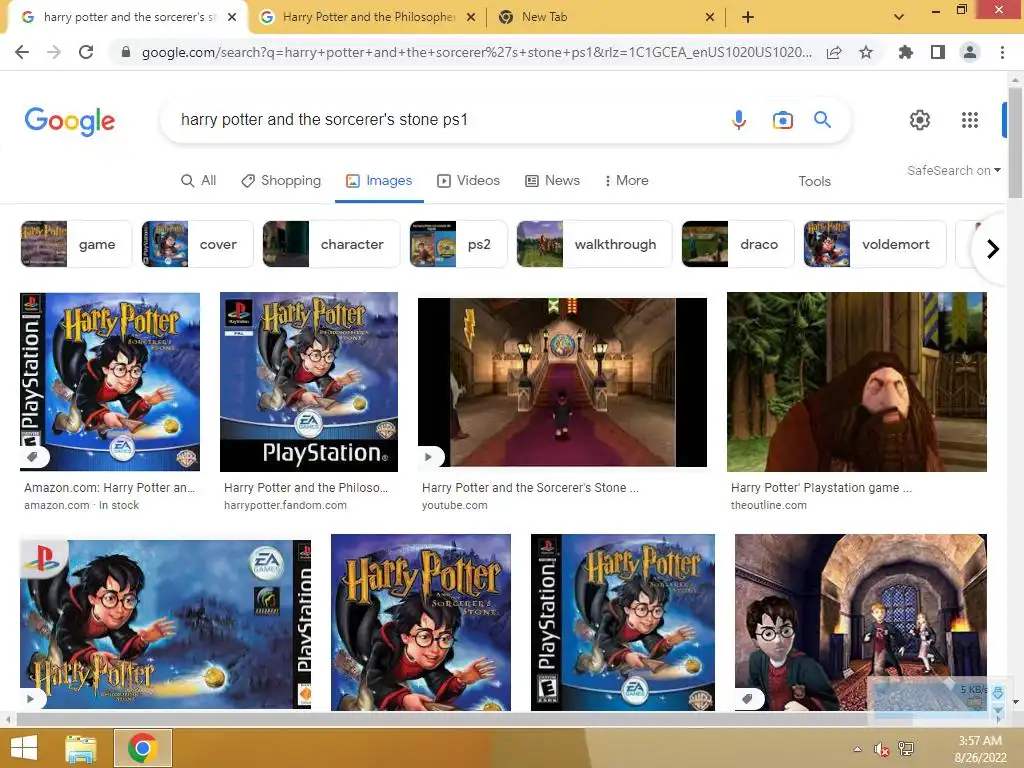Screen dimensions: 1024x768
Task: Filter results with the character chip
Action: coord(331,244)
